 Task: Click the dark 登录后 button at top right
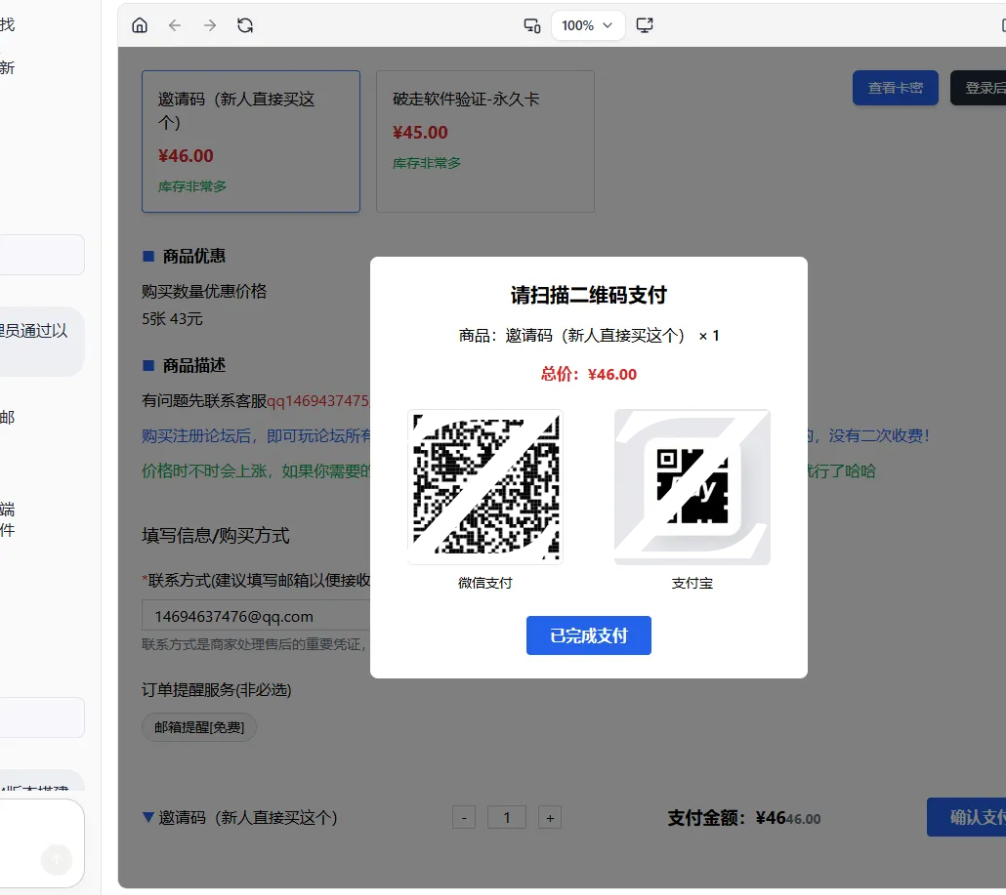point(985,88)
